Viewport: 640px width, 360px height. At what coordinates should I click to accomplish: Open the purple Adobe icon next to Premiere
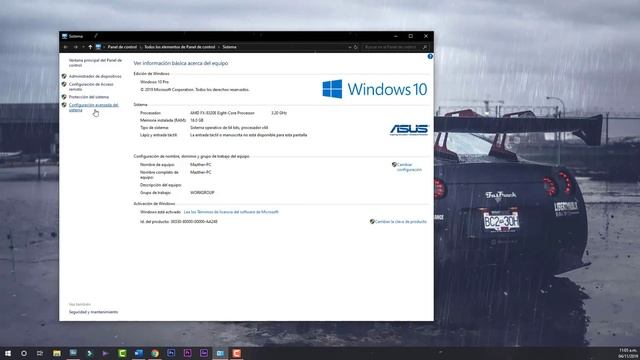click(204, 353)
